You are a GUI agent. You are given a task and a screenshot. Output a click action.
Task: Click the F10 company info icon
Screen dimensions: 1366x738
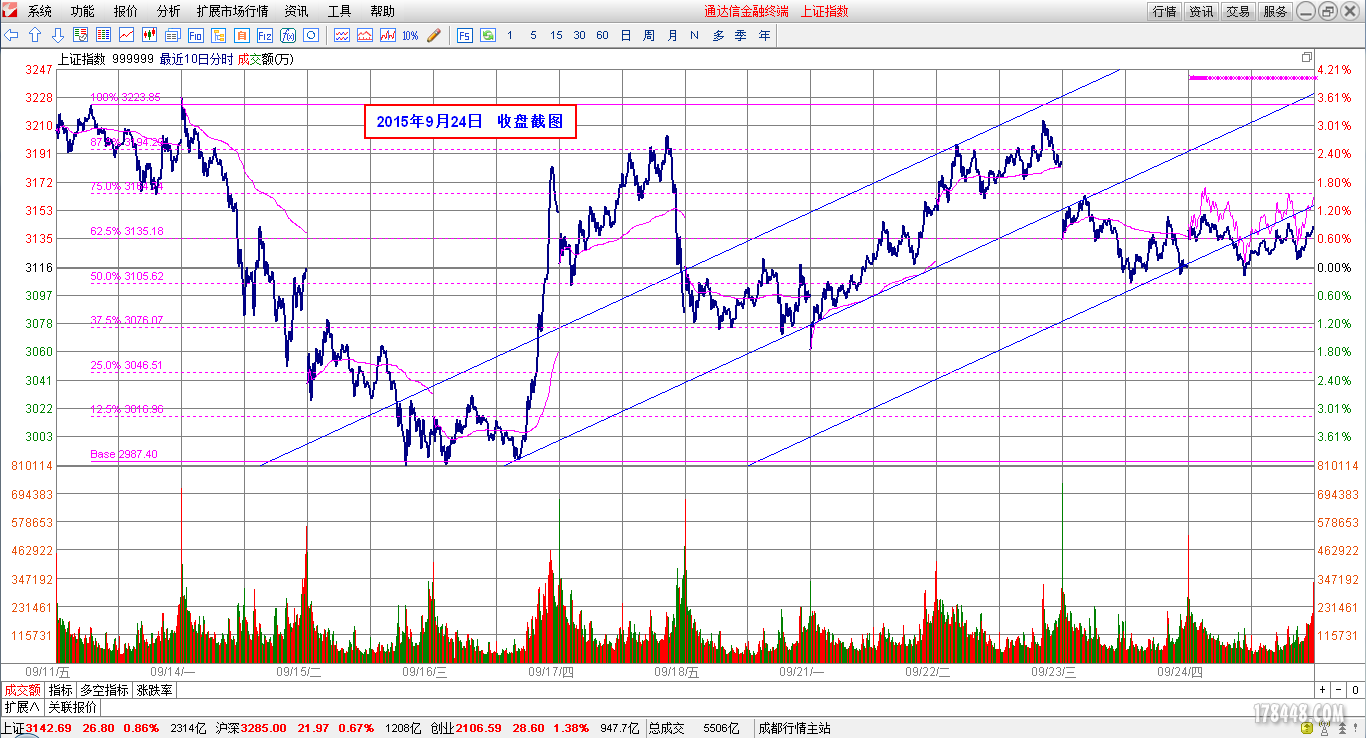click(x=195, y=35)
